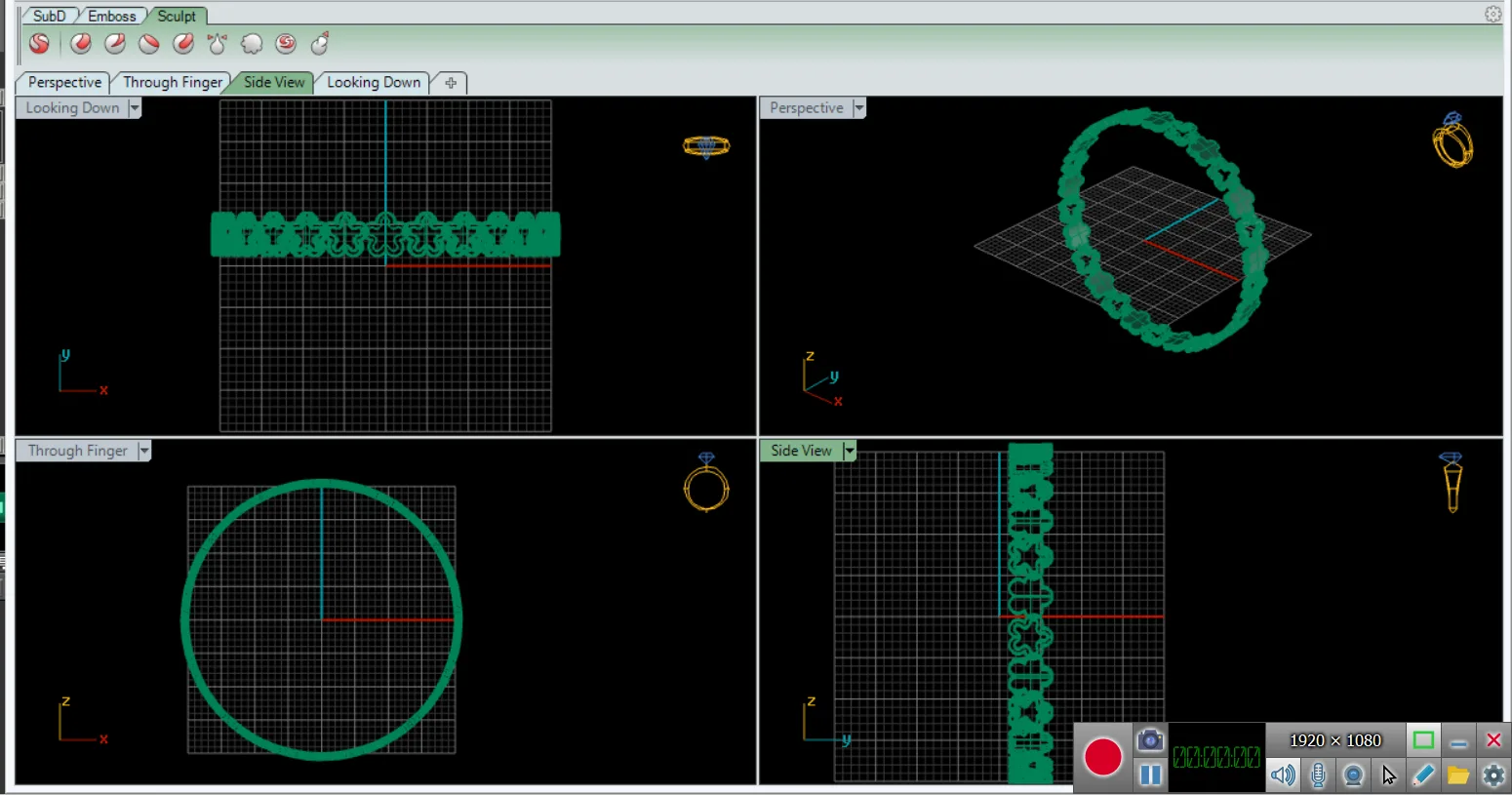Start recording with the red record button
The height and width of the screenshot is (795, 1512).
pyautogui.click(x=1103, y=757)
